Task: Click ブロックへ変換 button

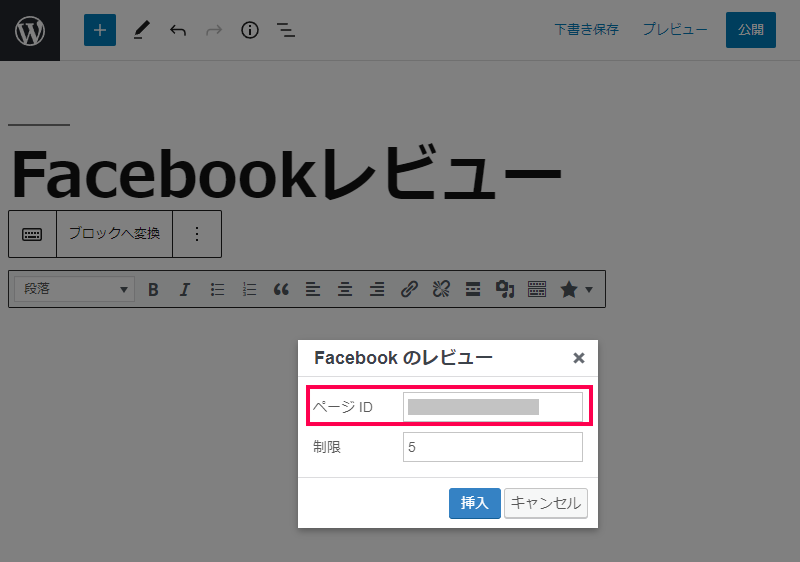Action: (114, 234)
